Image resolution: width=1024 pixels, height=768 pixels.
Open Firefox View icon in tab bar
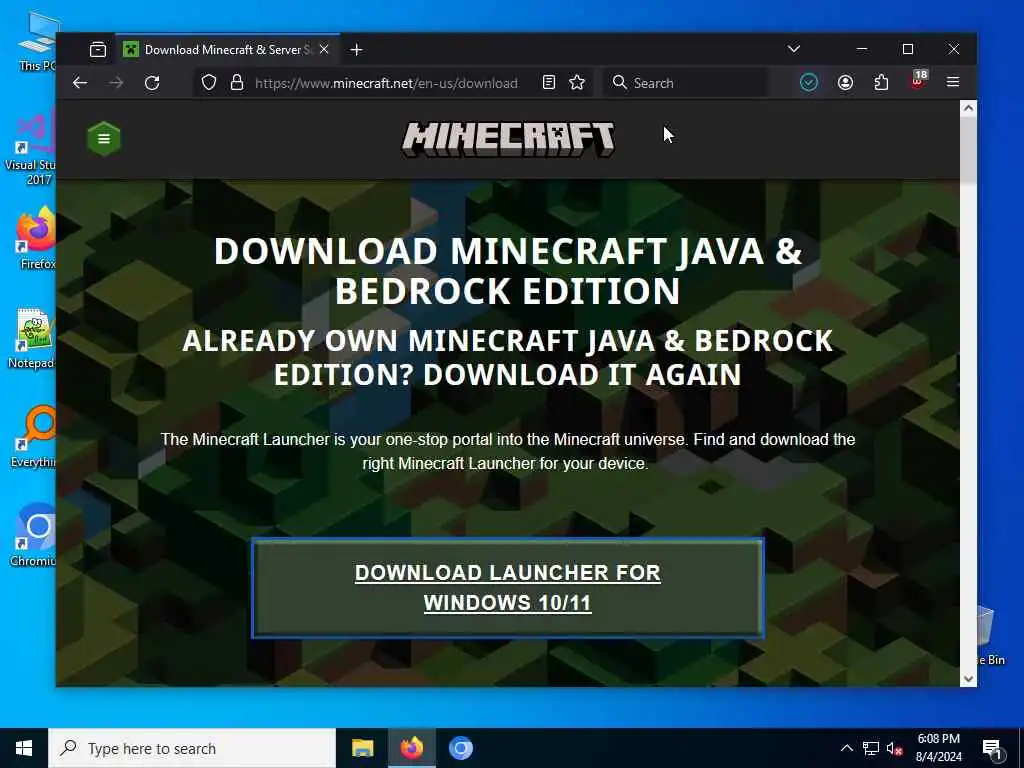(98, 50)
